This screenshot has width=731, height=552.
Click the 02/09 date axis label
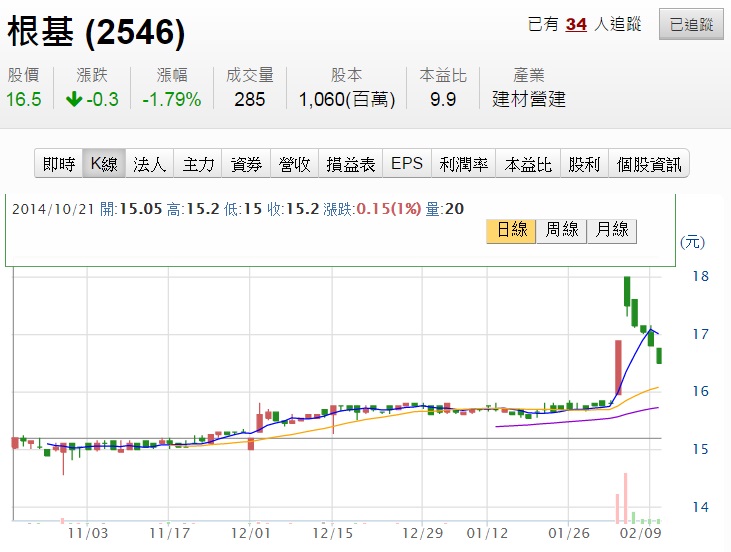(641, 533)
